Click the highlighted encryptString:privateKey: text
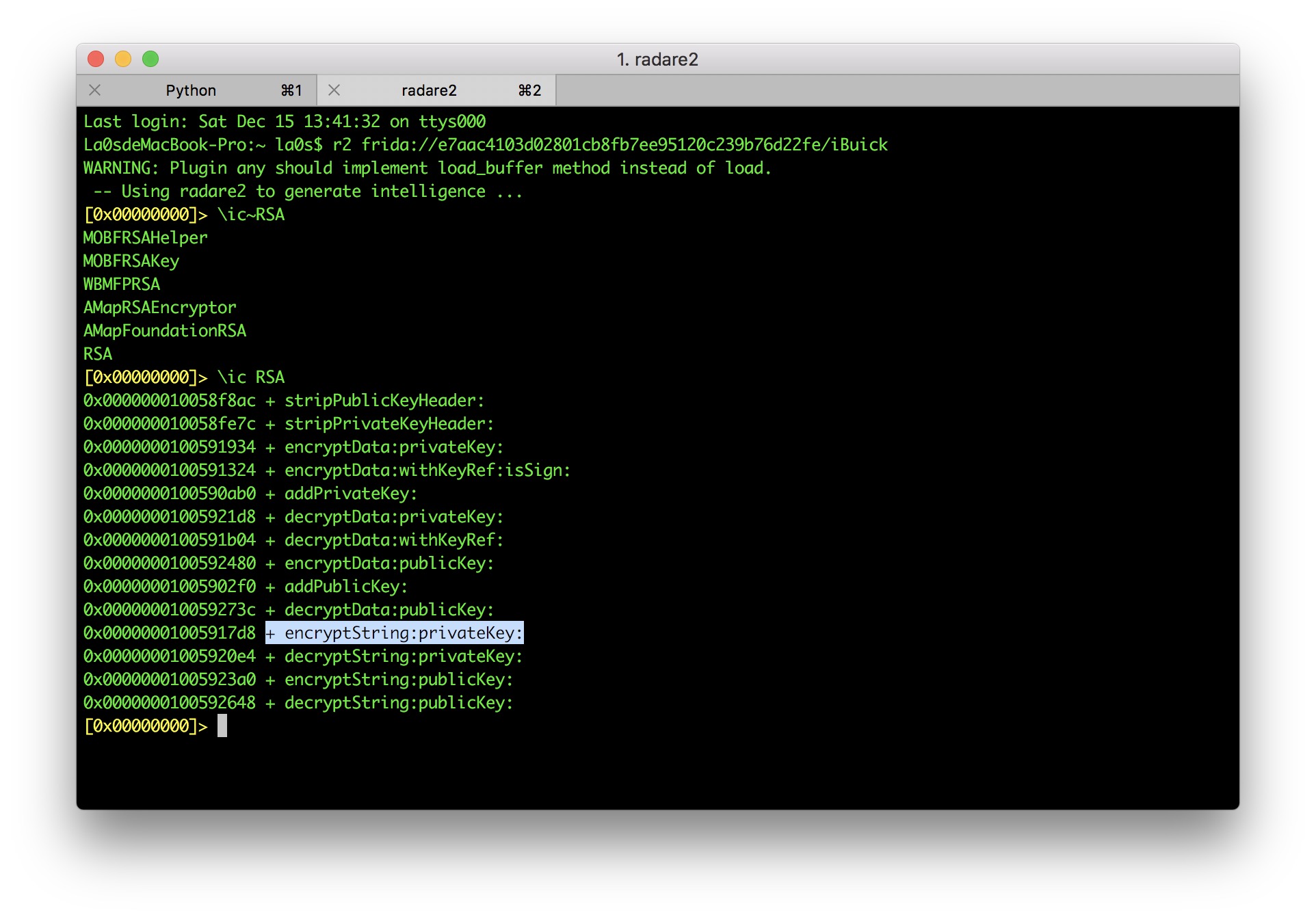Image resolution: width=1316 pixels, height=919 pixels. click(403, 633)
